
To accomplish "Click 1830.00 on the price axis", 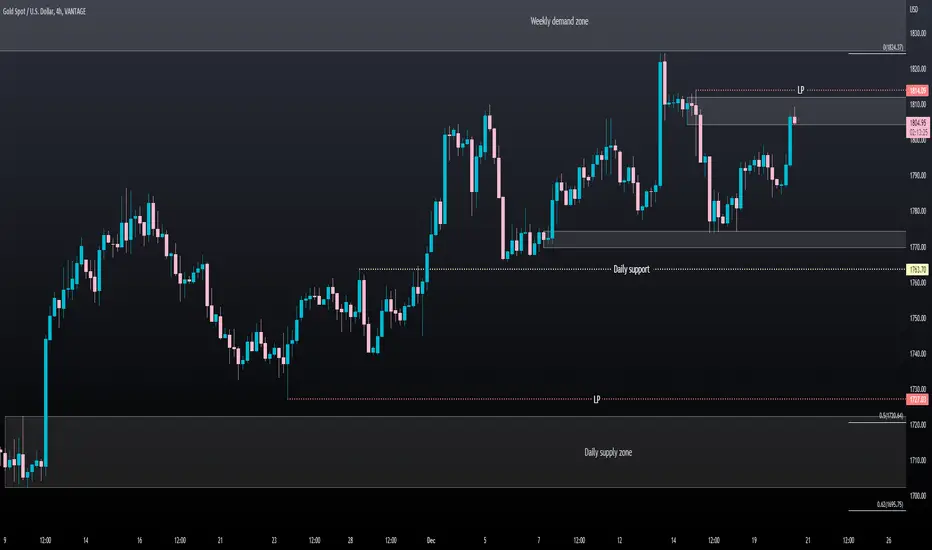I will pos(918,33).
